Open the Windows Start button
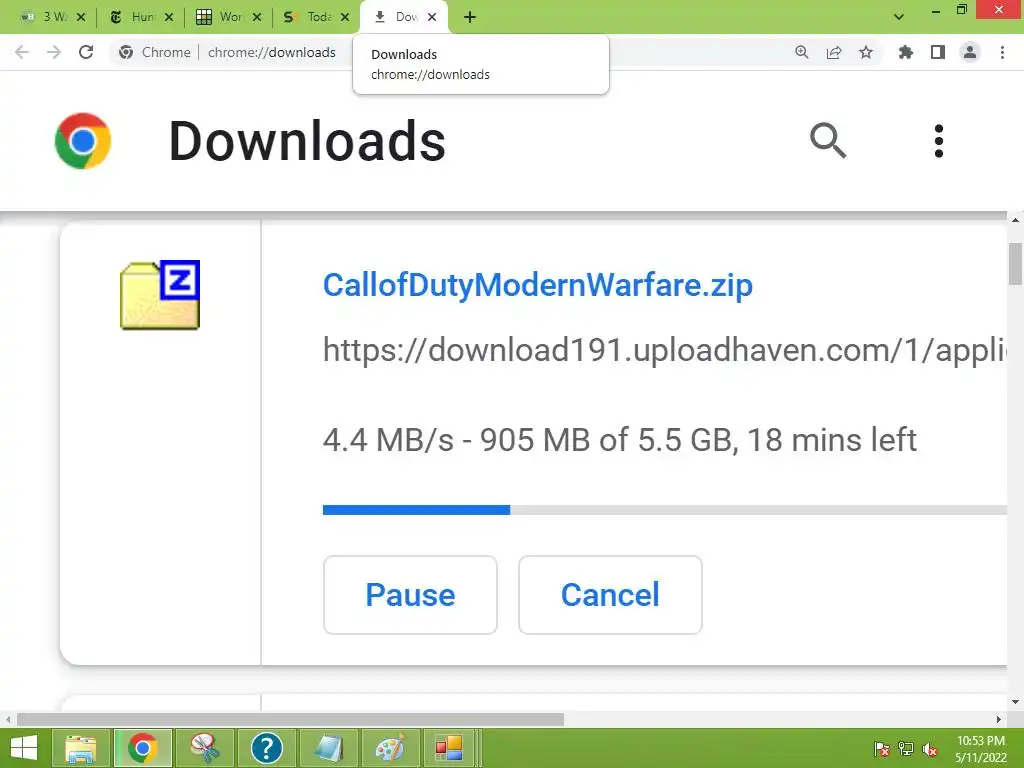The width and height of the screenshot is (1024, 768). click(24, 748)
